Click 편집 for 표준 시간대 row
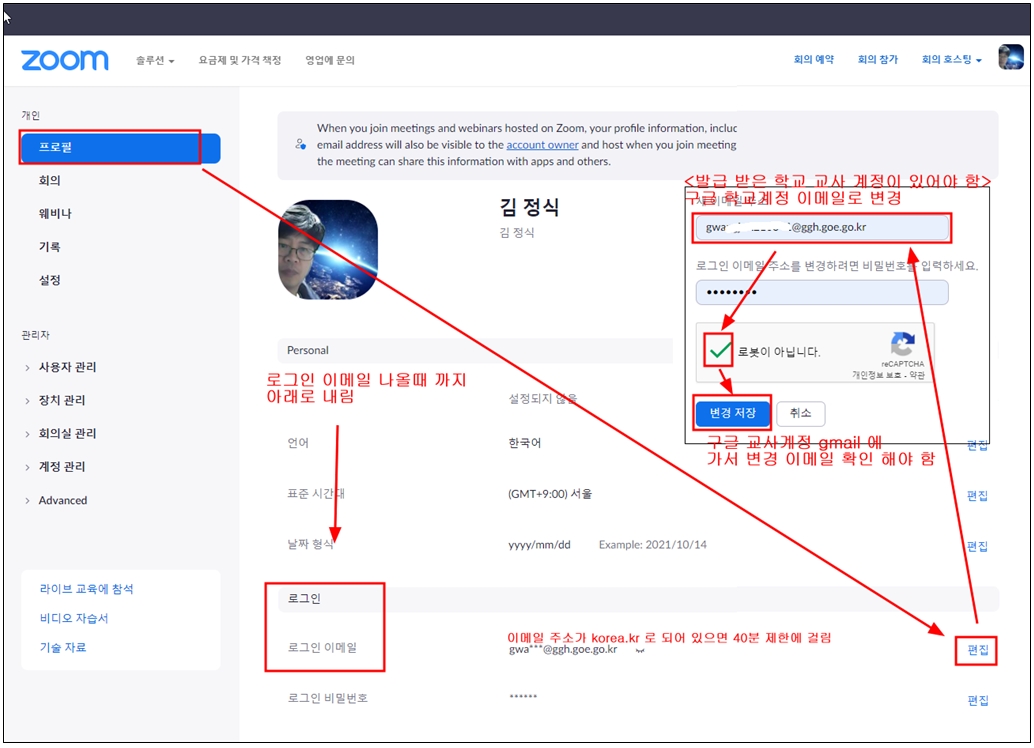 click(x=977, y=495)
